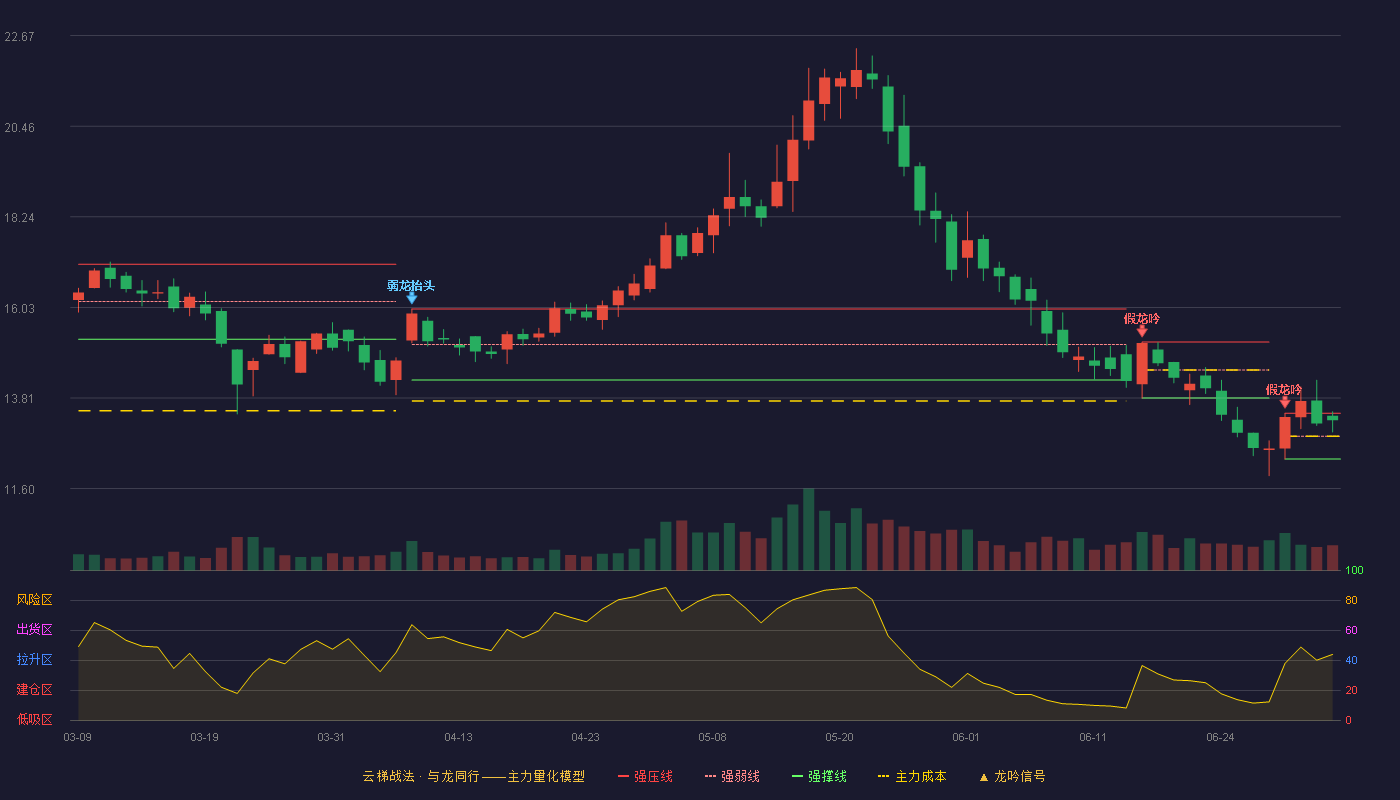The width and height of the screenshot is (1400, 800).
Task: Click the 04-13 date axis label
Action: [x=458, y=737]
